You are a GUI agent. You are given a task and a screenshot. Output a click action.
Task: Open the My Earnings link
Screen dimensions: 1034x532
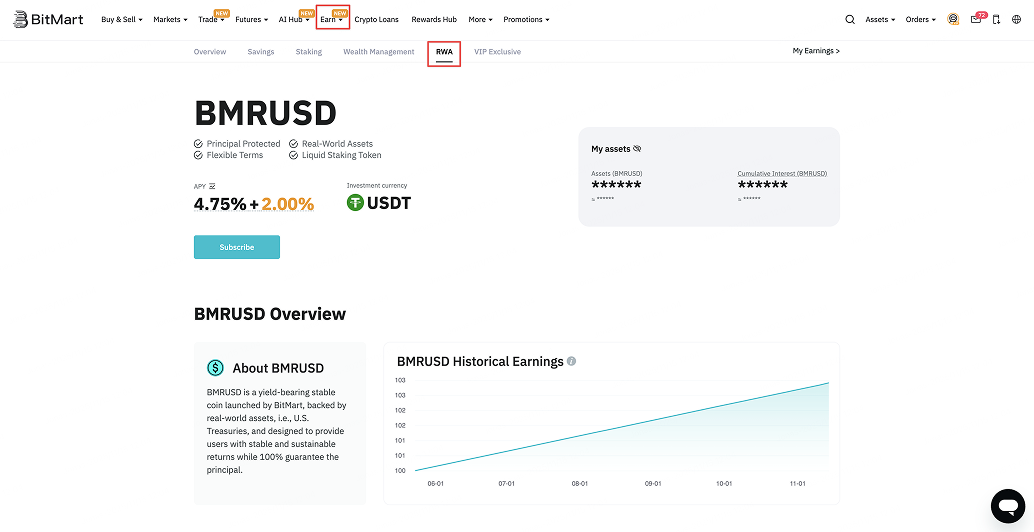click(x=816, y=51)
